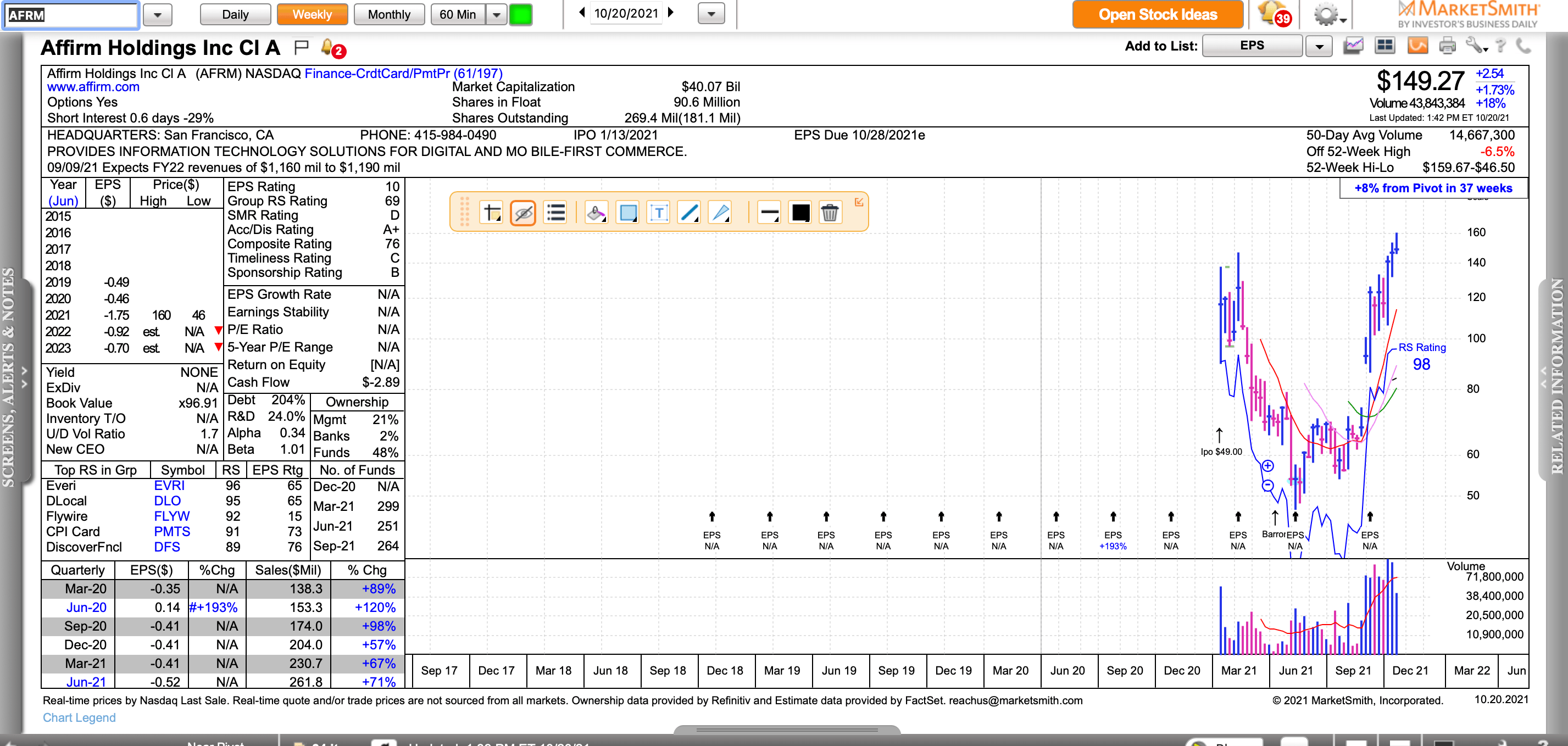The width and height of the screenshot is (1568, 746).
Task: Click the phone contact icon
Action: (1523, 46)
